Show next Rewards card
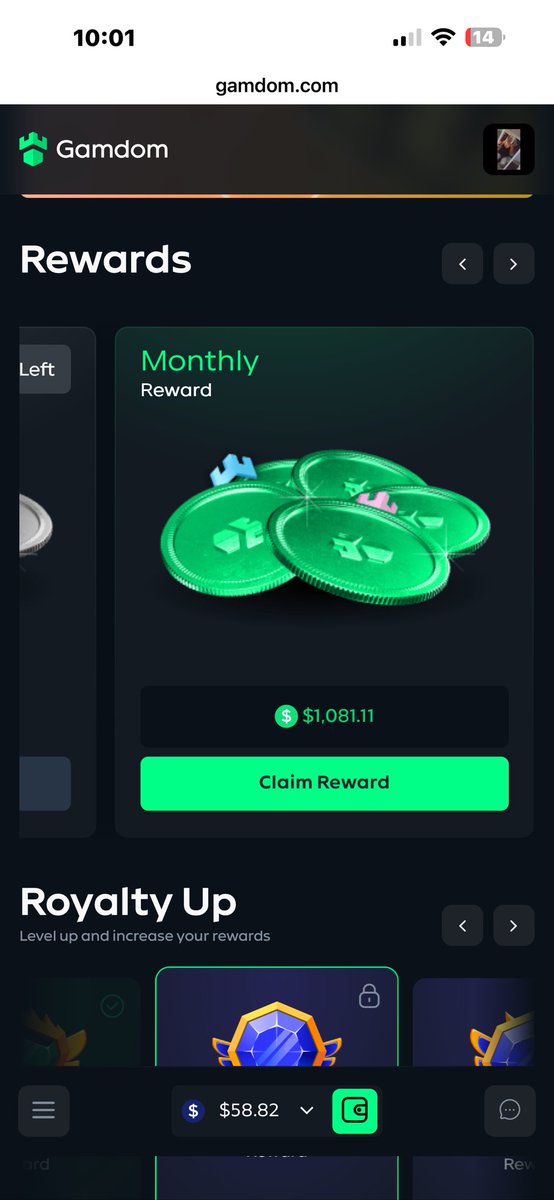The height and width of the screenshot is (1200, 554). click(513, 264)
